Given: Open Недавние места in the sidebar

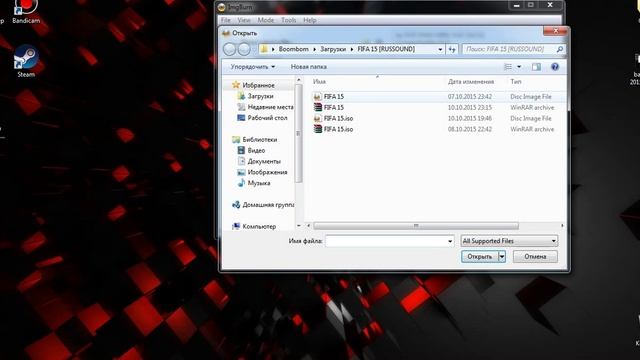Looking at the screenshot, I should point(270,107).
